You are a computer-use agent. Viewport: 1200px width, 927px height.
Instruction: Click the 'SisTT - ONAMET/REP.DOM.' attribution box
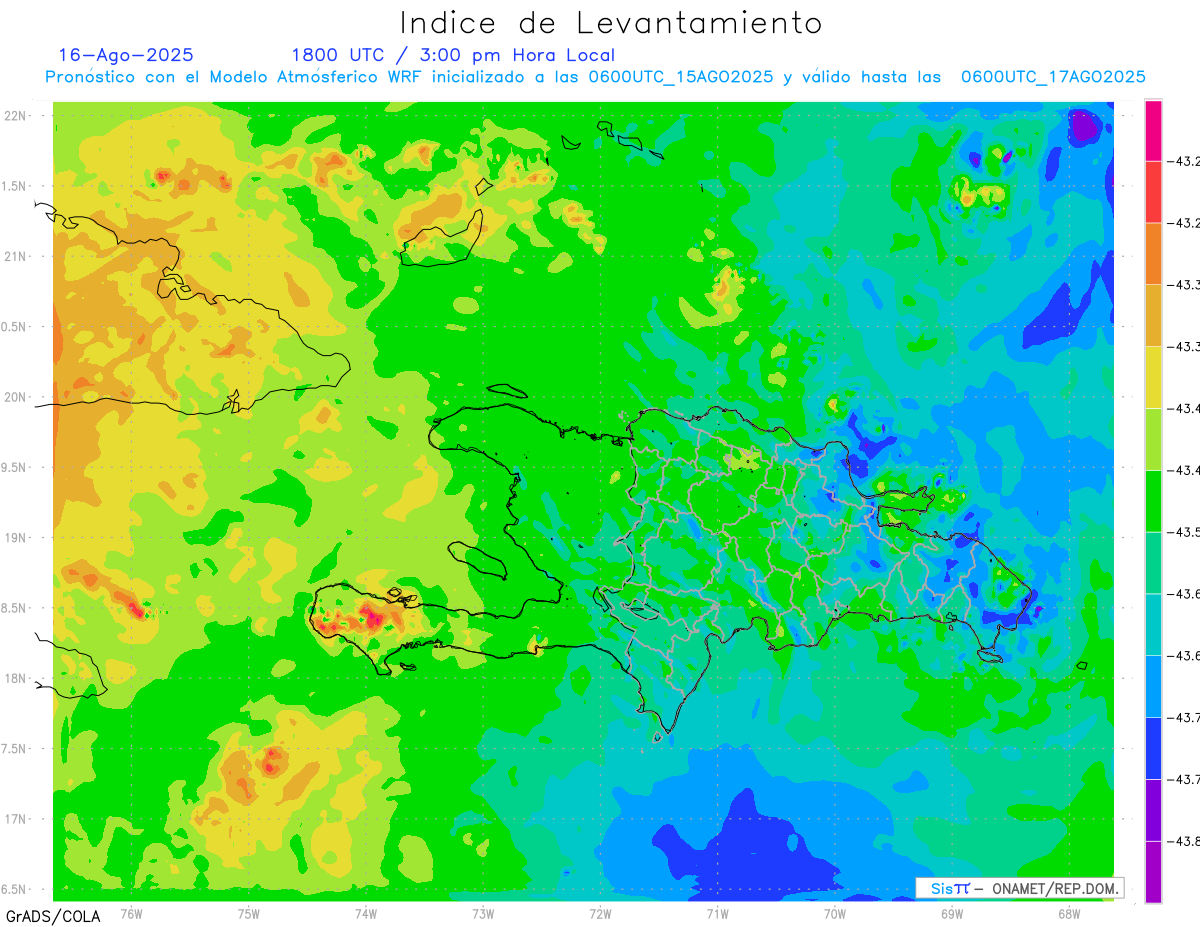pos(1020,888)
